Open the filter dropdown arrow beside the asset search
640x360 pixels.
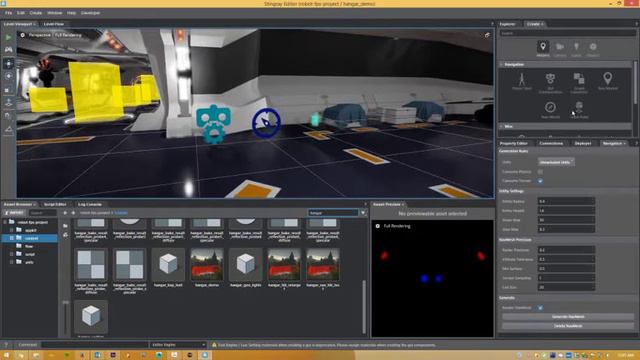coord(363,213)
